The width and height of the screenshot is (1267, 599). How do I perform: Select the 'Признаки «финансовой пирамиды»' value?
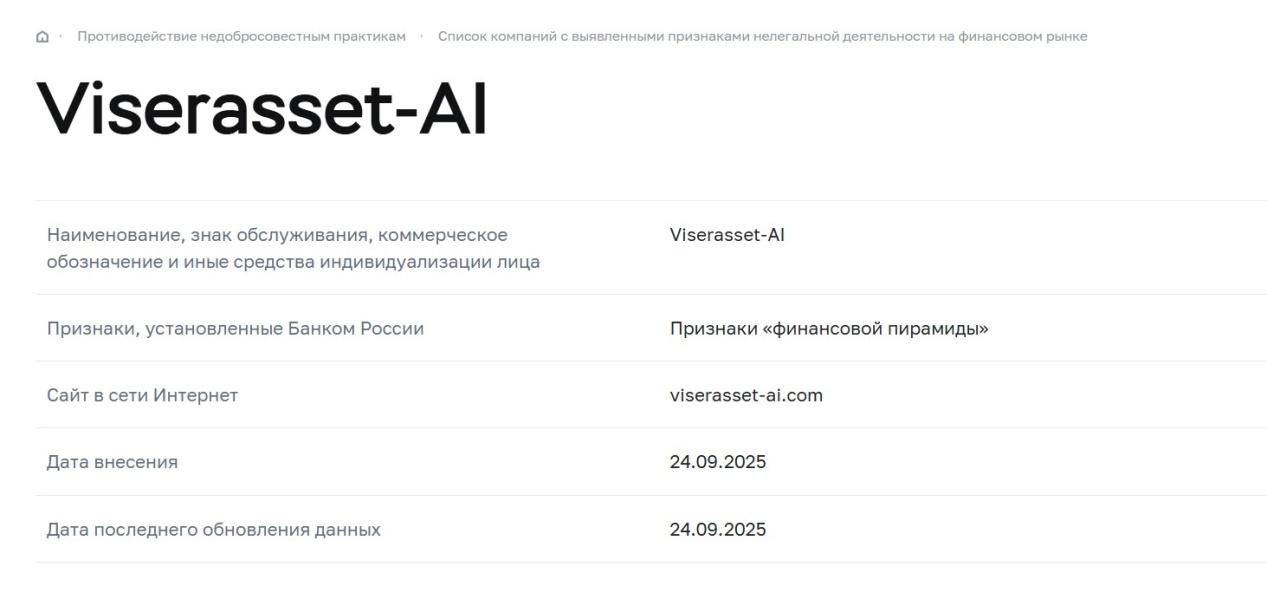(x=829, y=329)
